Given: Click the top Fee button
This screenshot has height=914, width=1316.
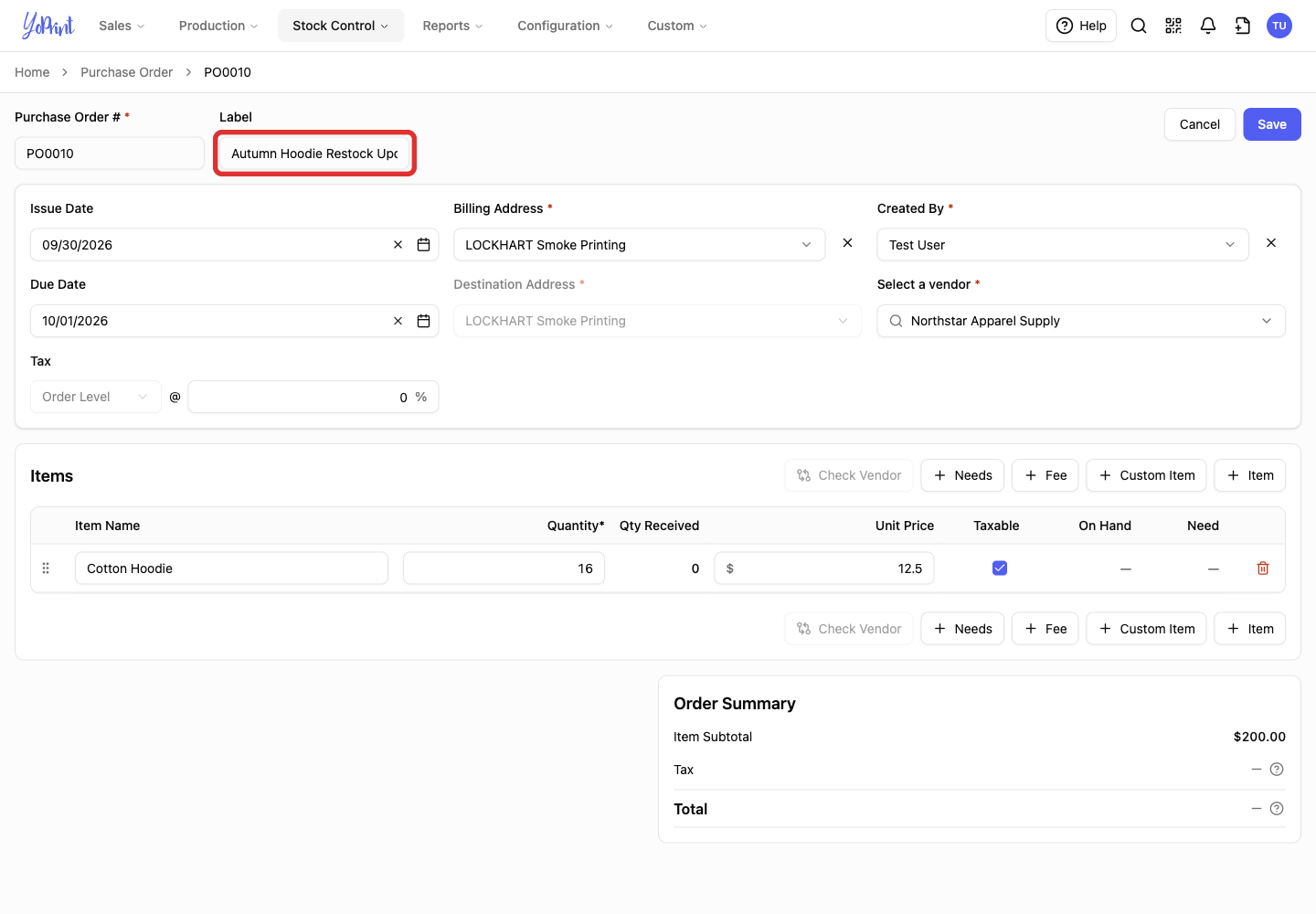Looking at the screenshot, I should [x=1045, y=475].
